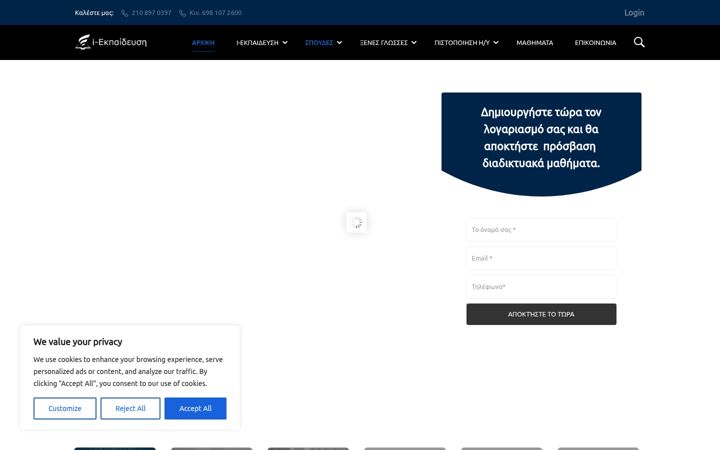Click the Reject All cookies button
This screenshot has height=450, width=720.
tap(130, 408)
